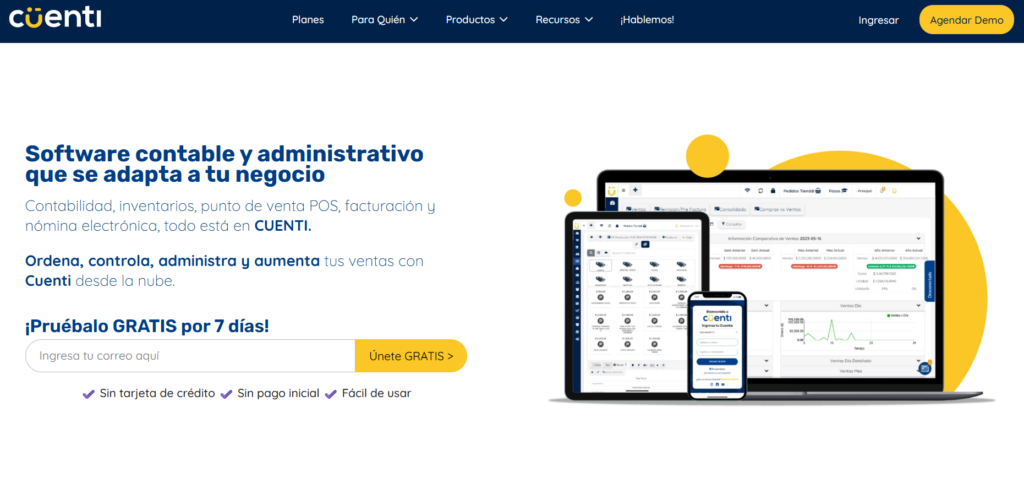Click the Únete GRATIS button
Screen dimensions: 1024x483
[x=411, y=356]
